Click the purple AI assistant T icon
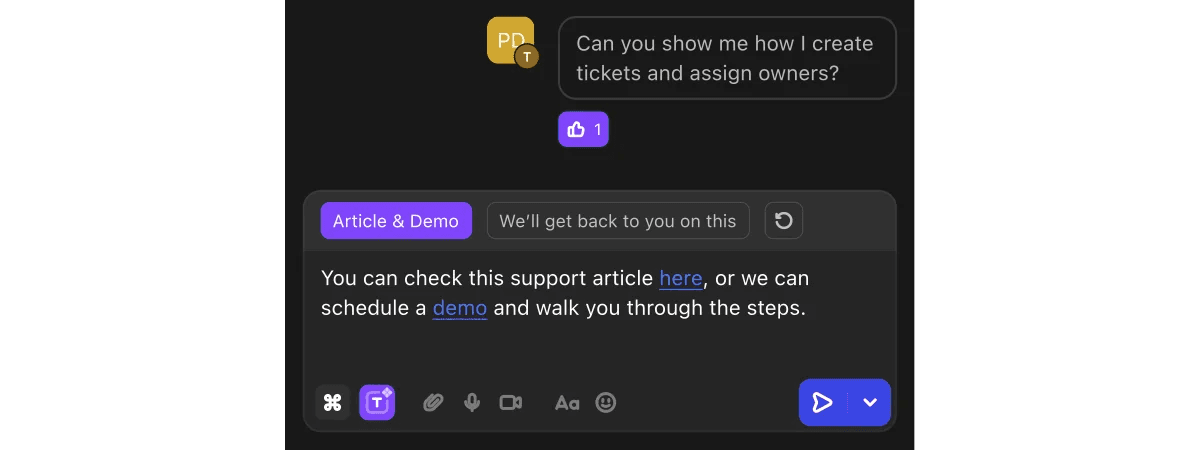 point(377,403)
